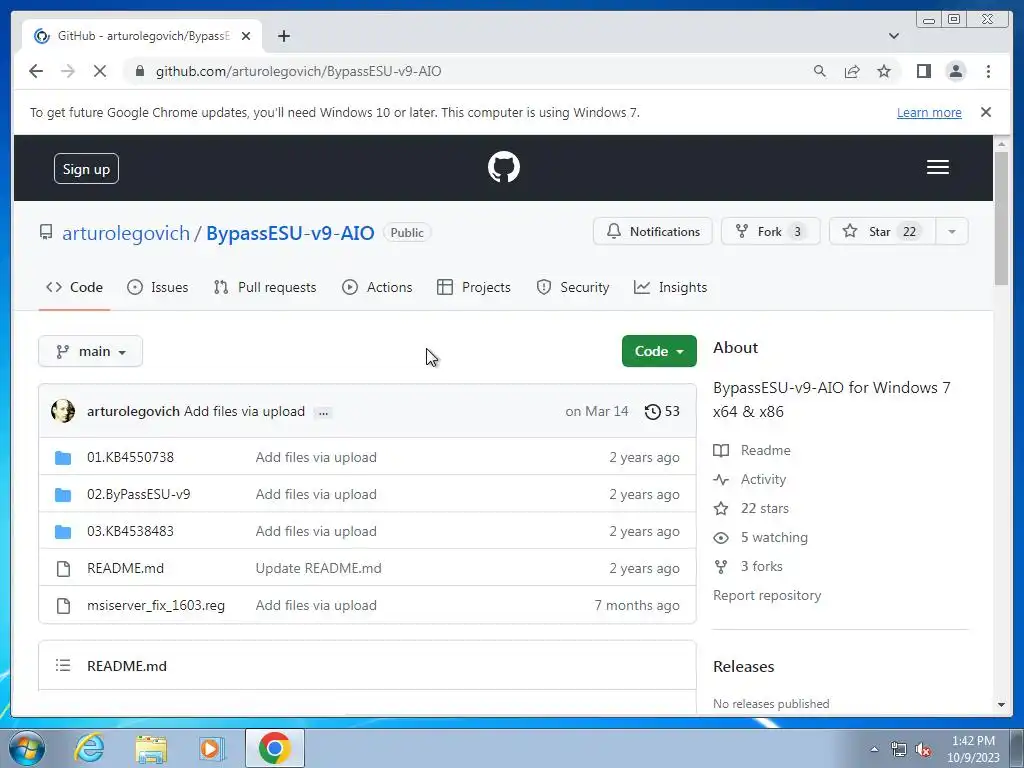Click the folder icon beside 01.KB4550738

(63, 458)
